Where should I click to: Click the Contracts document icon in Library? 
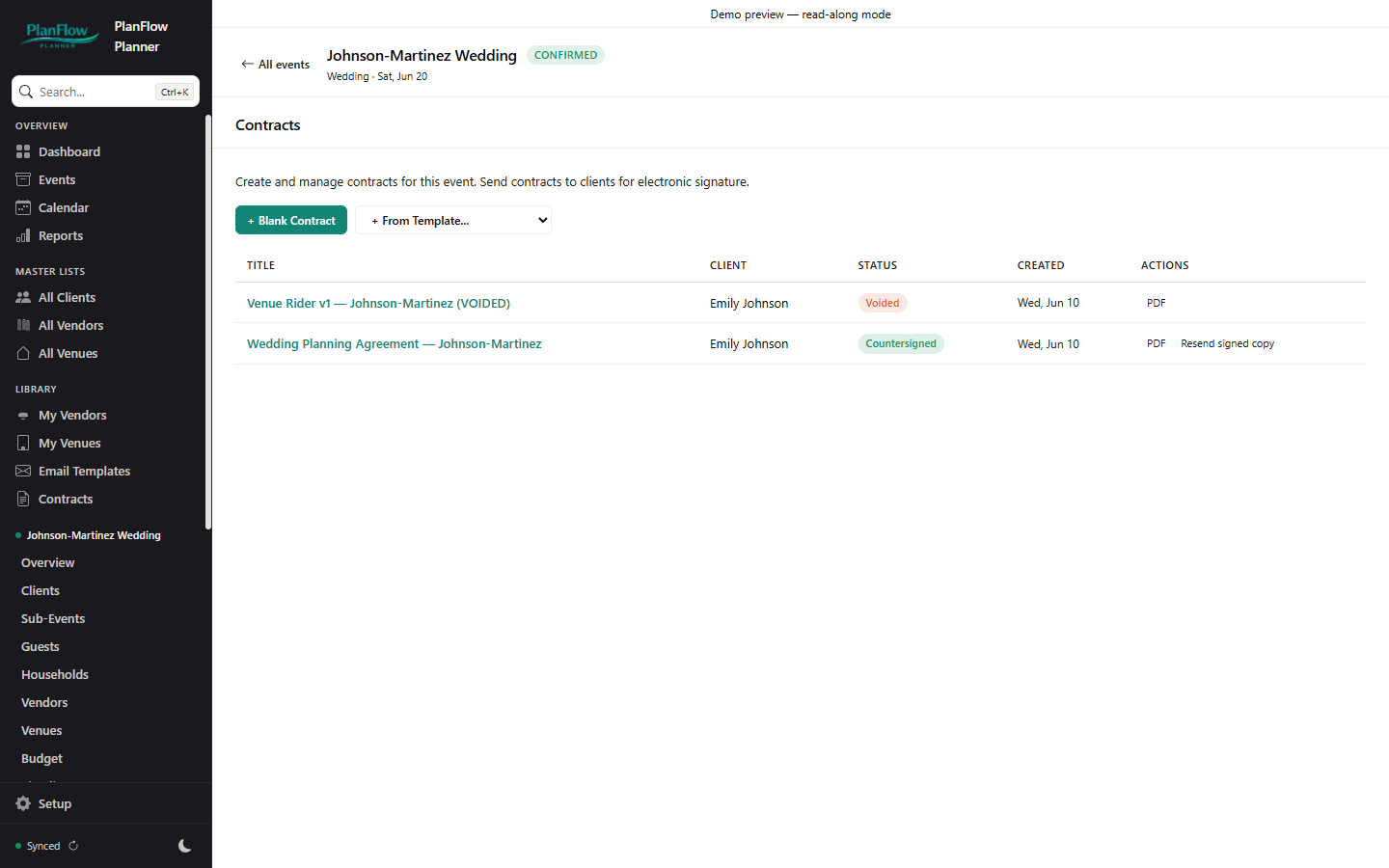point(23,499)
